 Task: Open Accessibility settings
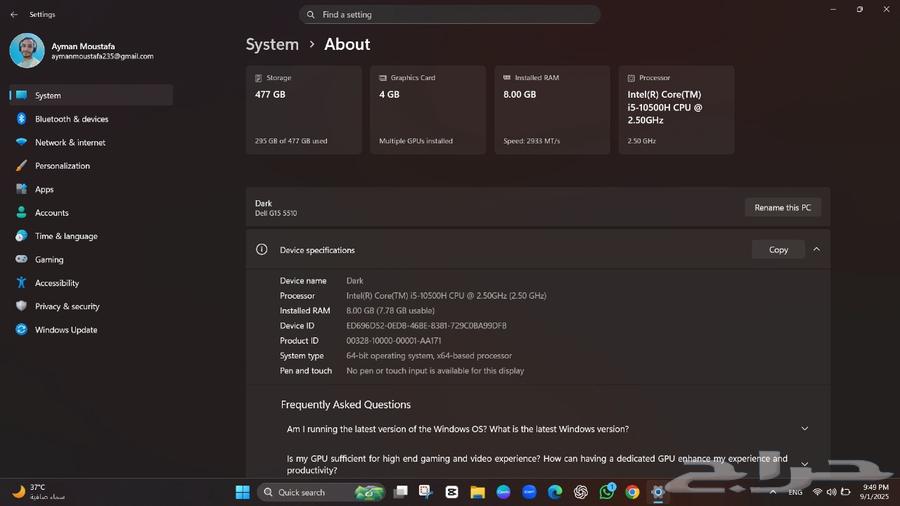point(91,283)
